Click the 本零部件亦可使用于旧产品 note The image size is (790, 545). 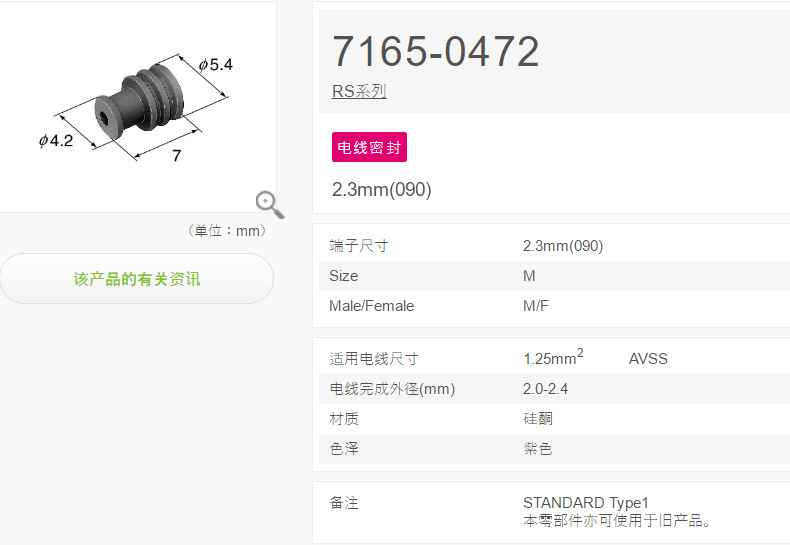pos(617,521)
